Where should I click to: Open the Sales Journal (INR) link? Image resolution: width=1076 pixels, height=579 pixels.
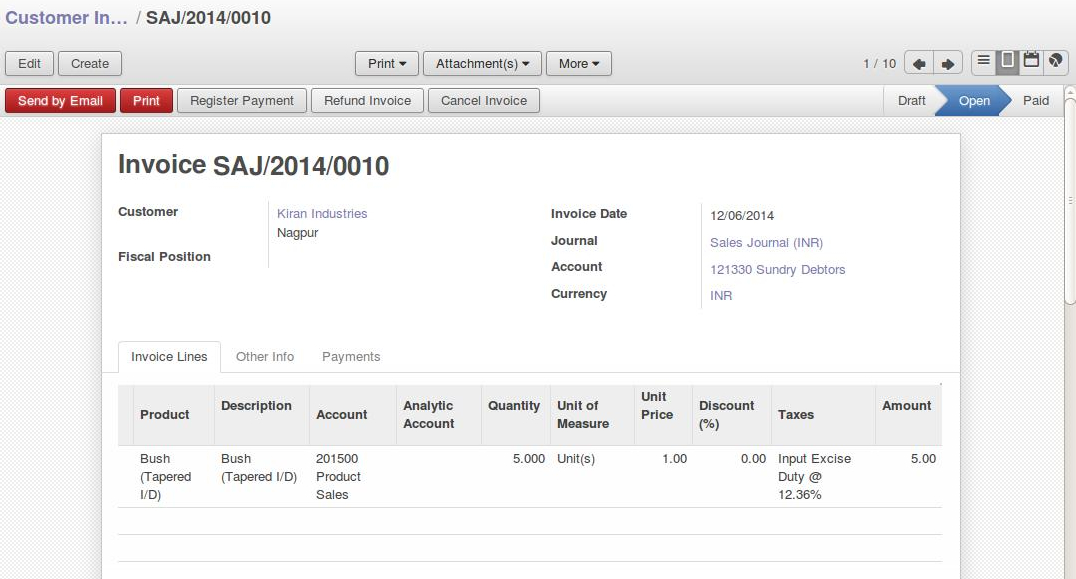(766, 242)
